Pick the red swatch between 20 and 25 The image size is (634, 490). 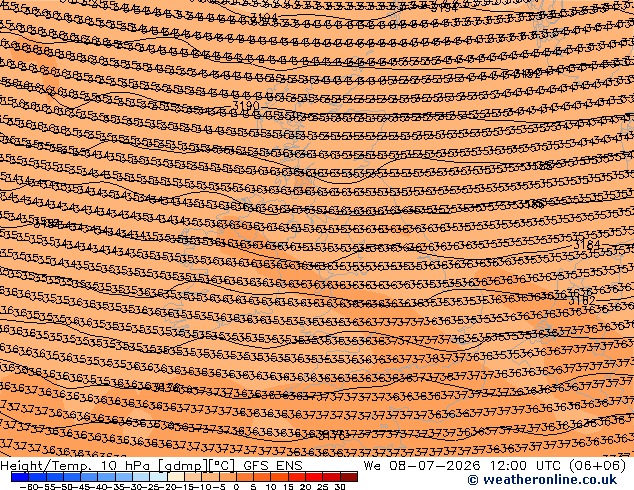[315, 477]
